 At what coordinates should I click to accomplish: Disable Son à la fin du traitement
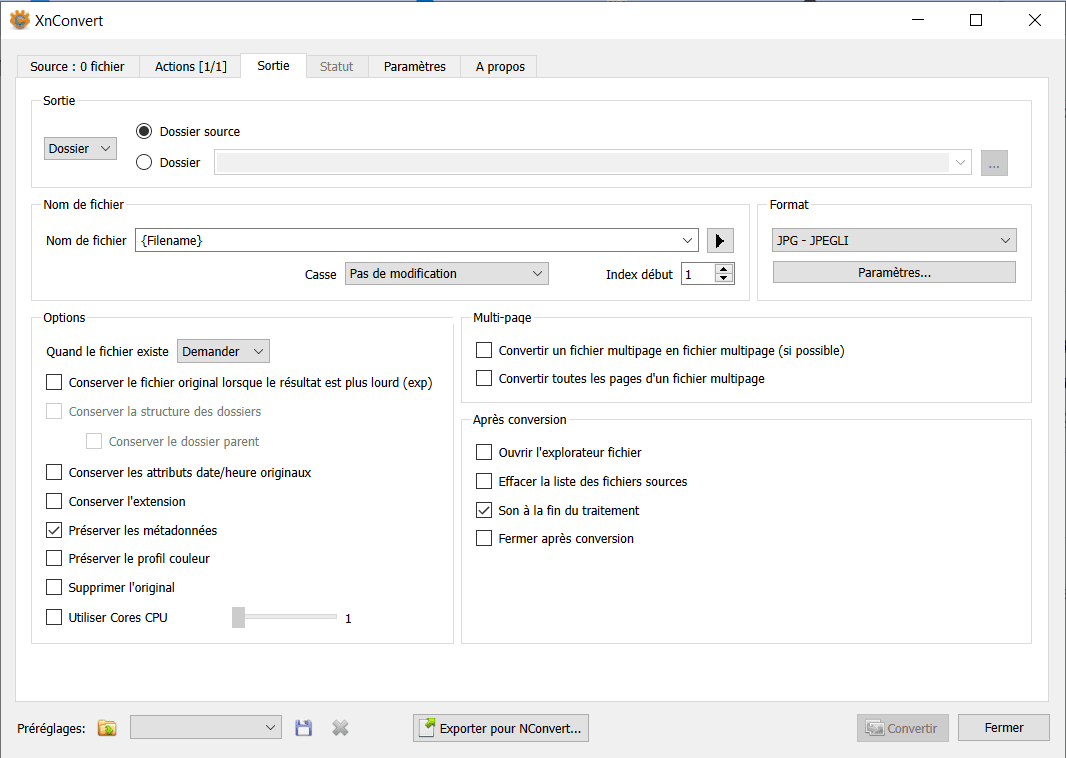pyautogui.click(x=484, y=511)
